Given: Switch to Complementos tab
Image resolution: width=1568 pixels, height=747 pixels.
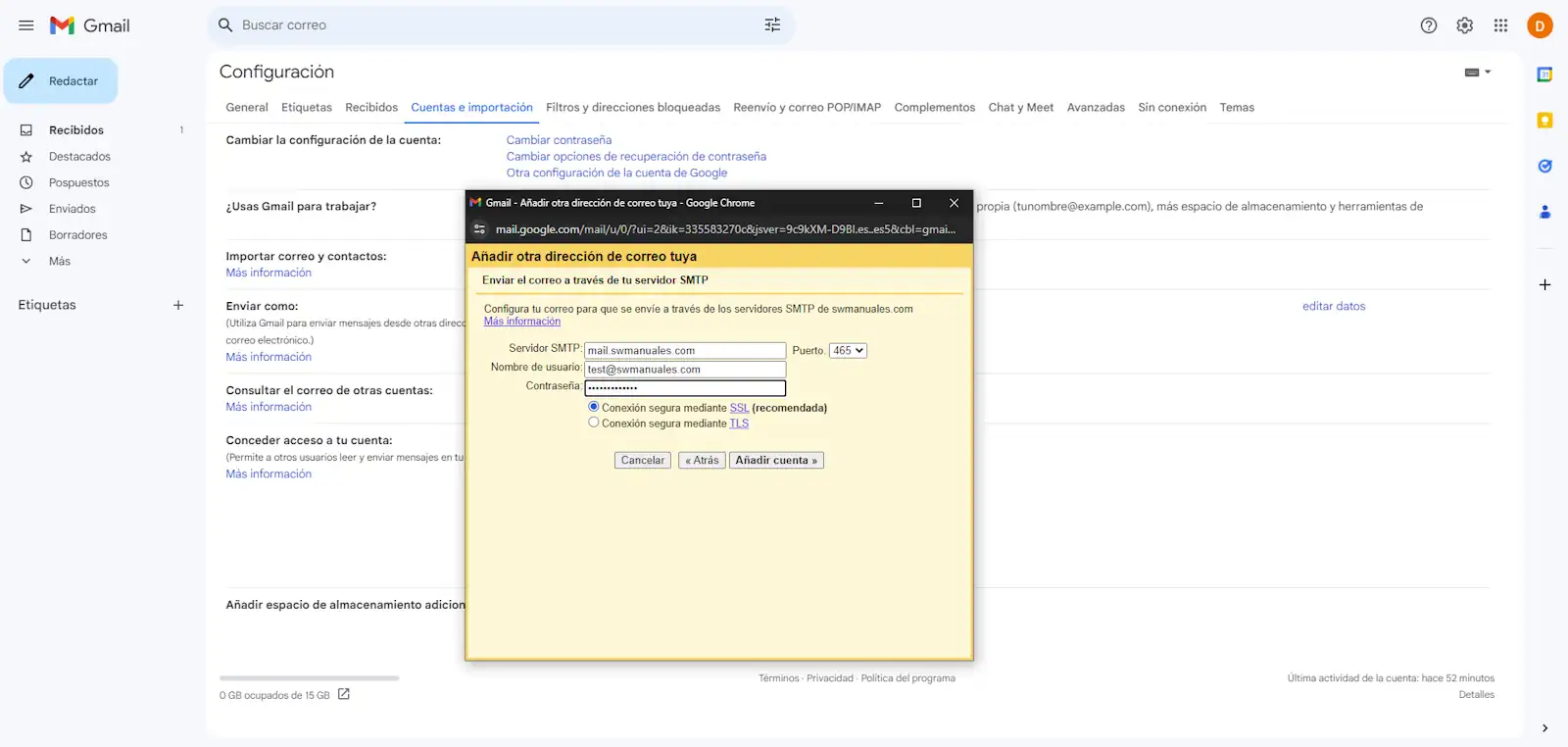Looking at the screenshot, I should pyautogui.click(x=935, y=108).
